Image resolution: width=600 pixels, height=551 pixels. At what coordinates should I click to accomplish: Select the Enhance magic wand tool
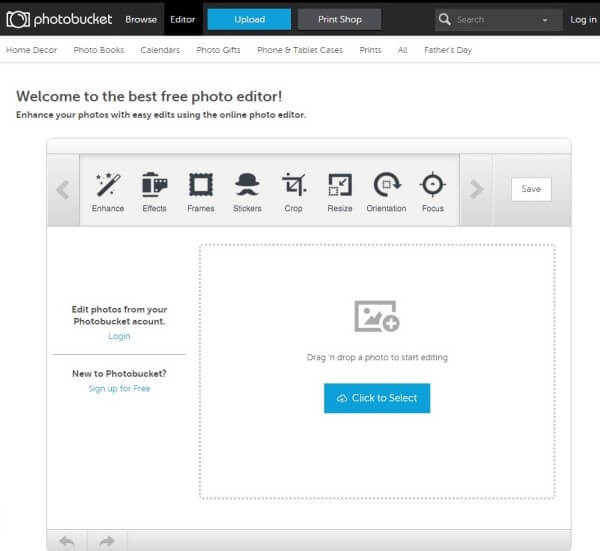click(x=108, y=192)
